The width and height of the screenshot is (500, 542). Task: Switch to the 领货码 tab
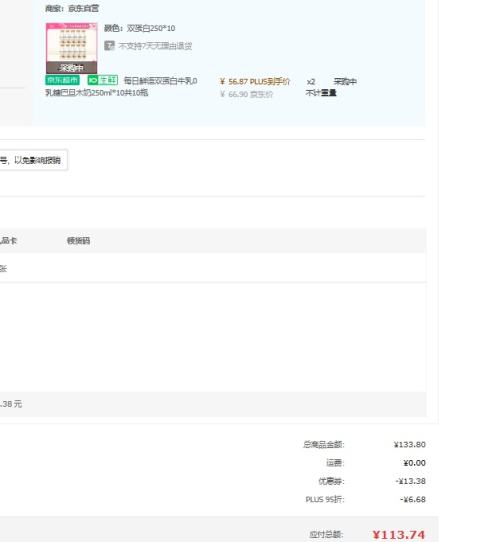point(78,241)
